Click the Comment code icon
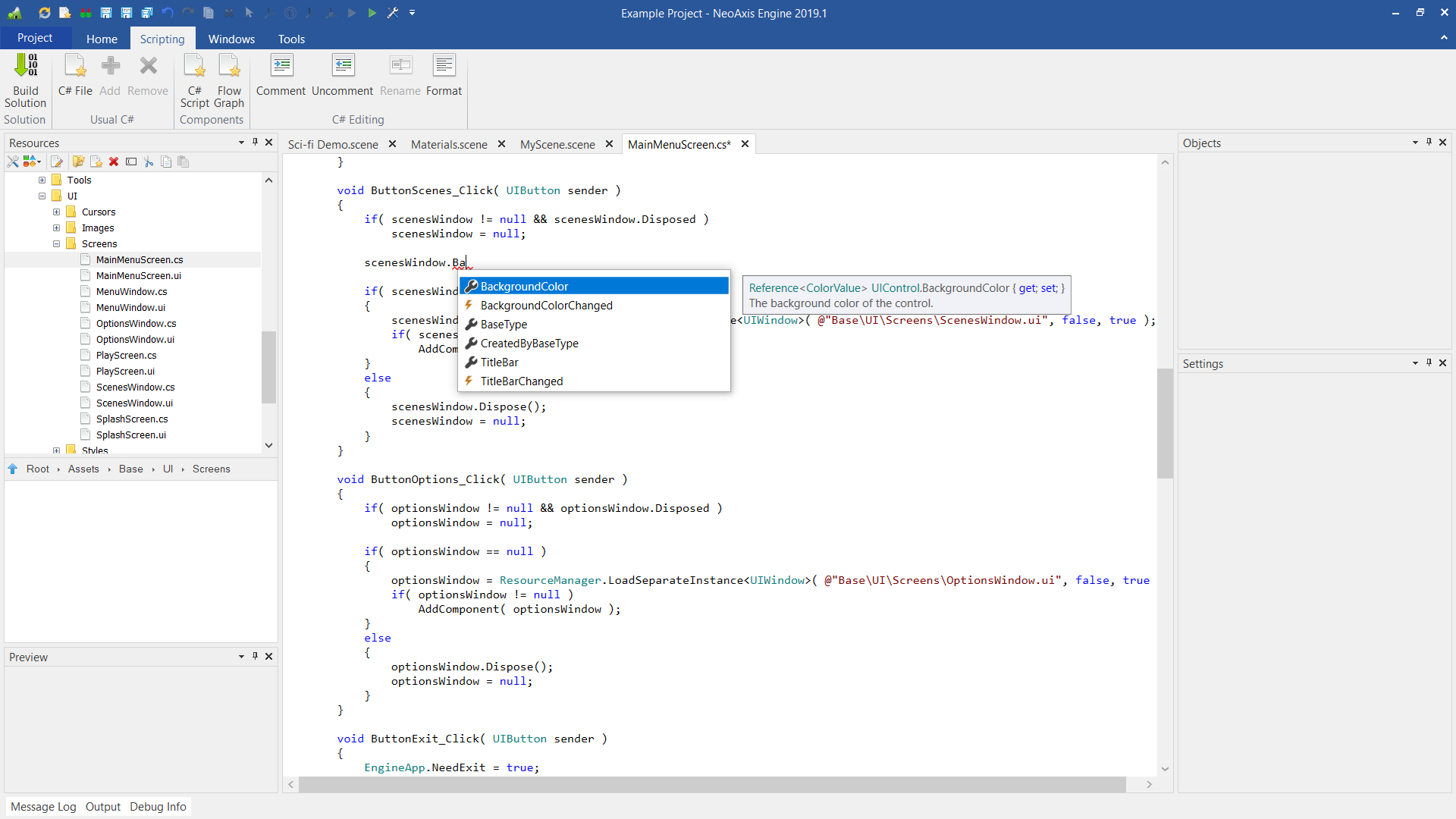Screen dimensions: 1456x819 (x=281, y=66)
